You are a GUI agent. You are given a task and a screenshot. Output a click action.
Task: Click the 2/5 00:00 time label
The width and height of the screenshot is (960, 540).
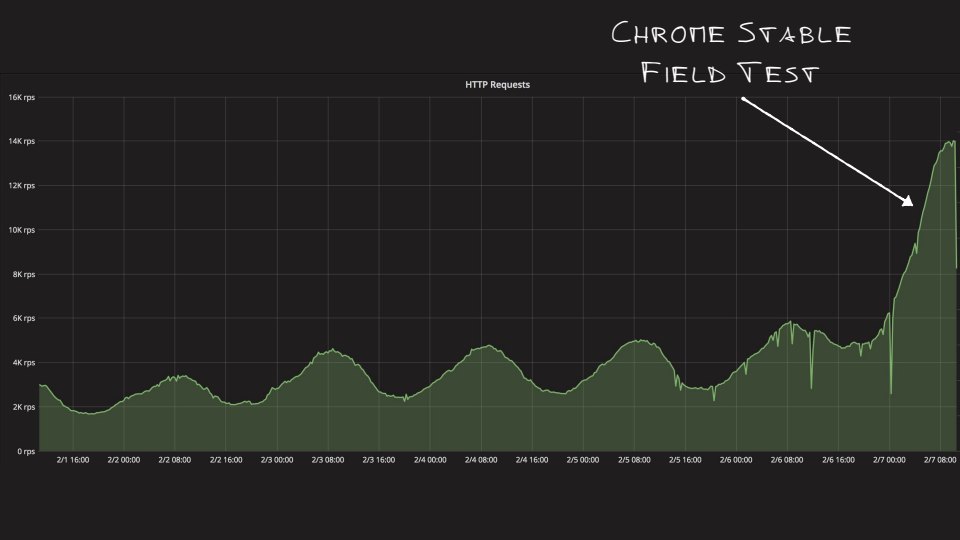[x=583, y=460]
